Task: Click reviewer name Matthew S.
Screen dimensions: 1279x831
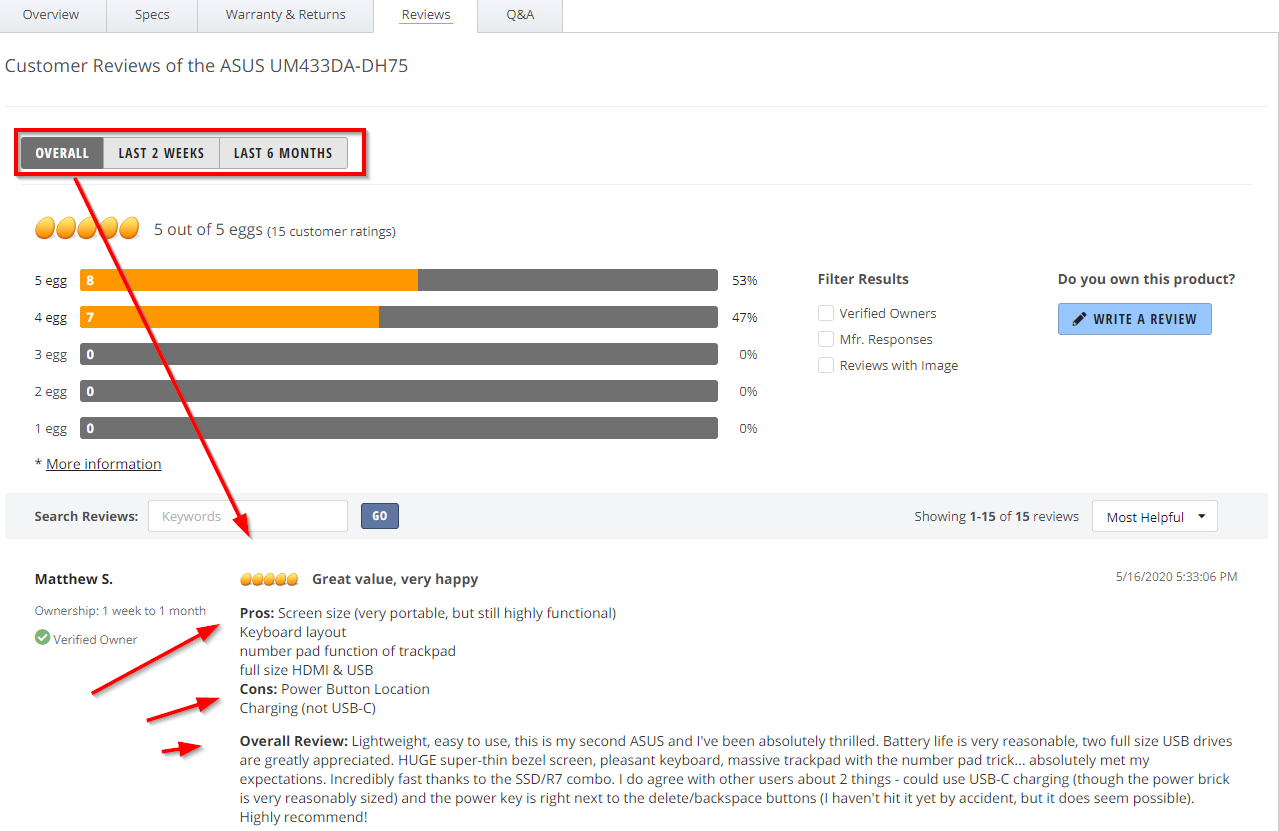Action: (x=74, y=579)
